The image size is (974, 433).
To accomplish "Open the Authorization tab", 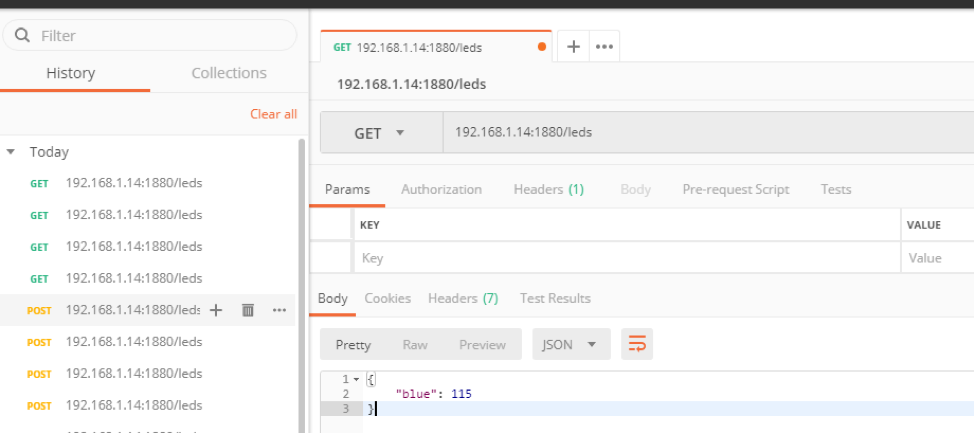I will 441,189.
